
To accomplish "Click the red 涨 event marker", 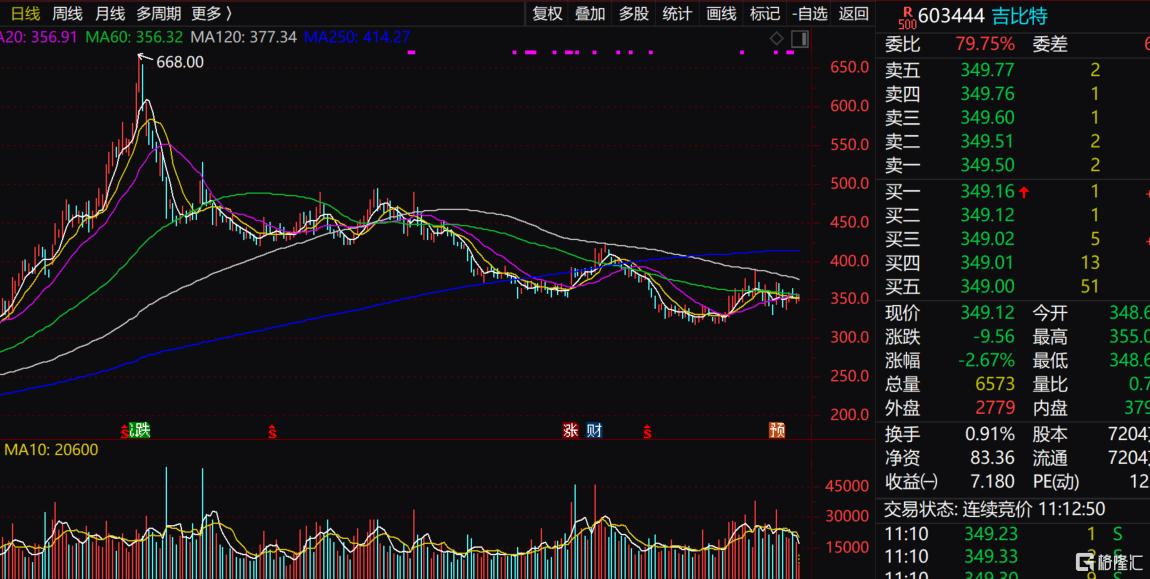I will tap(571, 430).
